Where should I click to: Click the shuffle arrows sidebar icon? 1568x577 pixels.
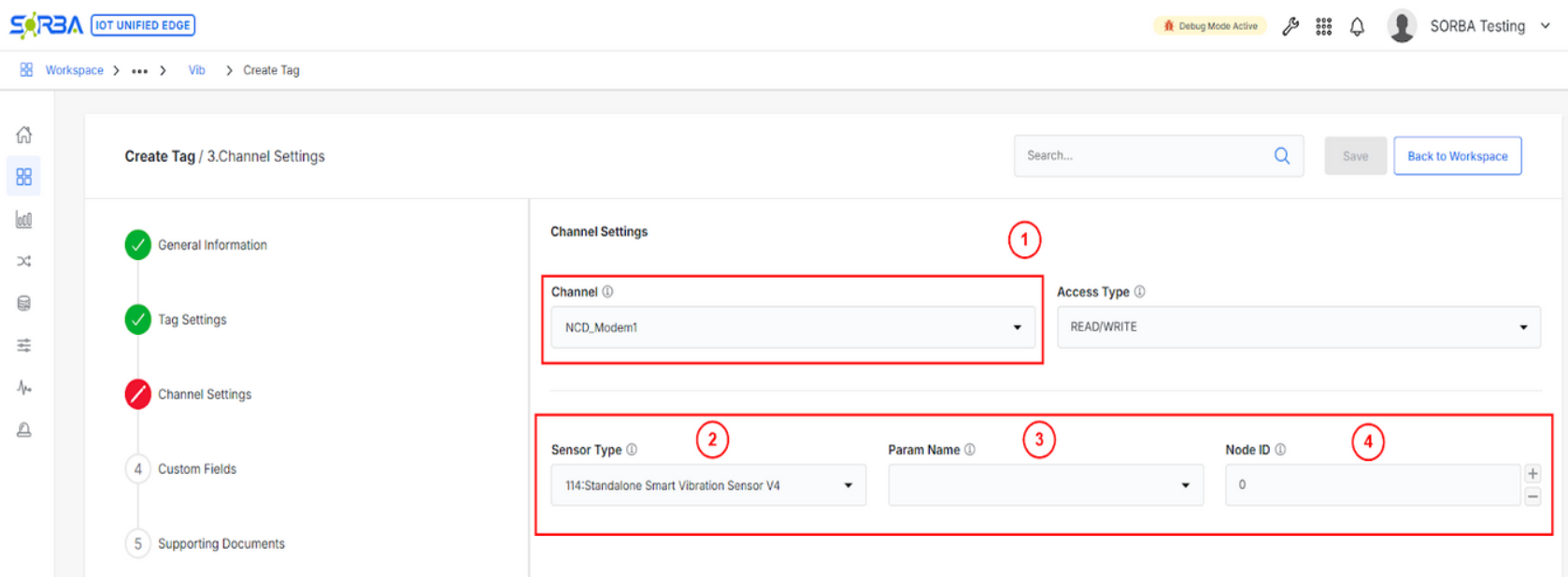click(x=24, y=261)
